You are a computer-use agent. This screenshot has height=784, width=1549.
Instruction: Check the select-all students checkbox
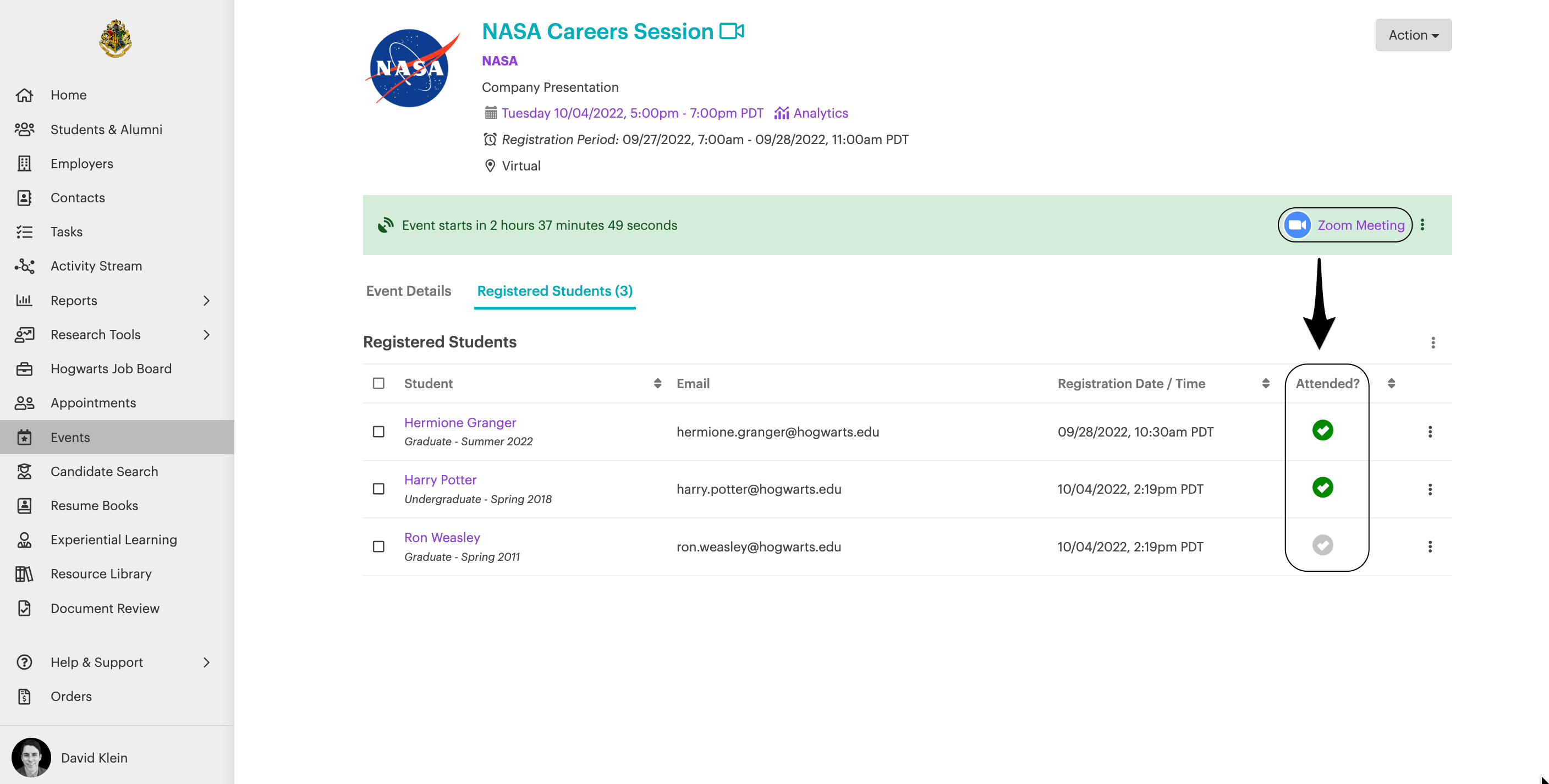(378, 384)
